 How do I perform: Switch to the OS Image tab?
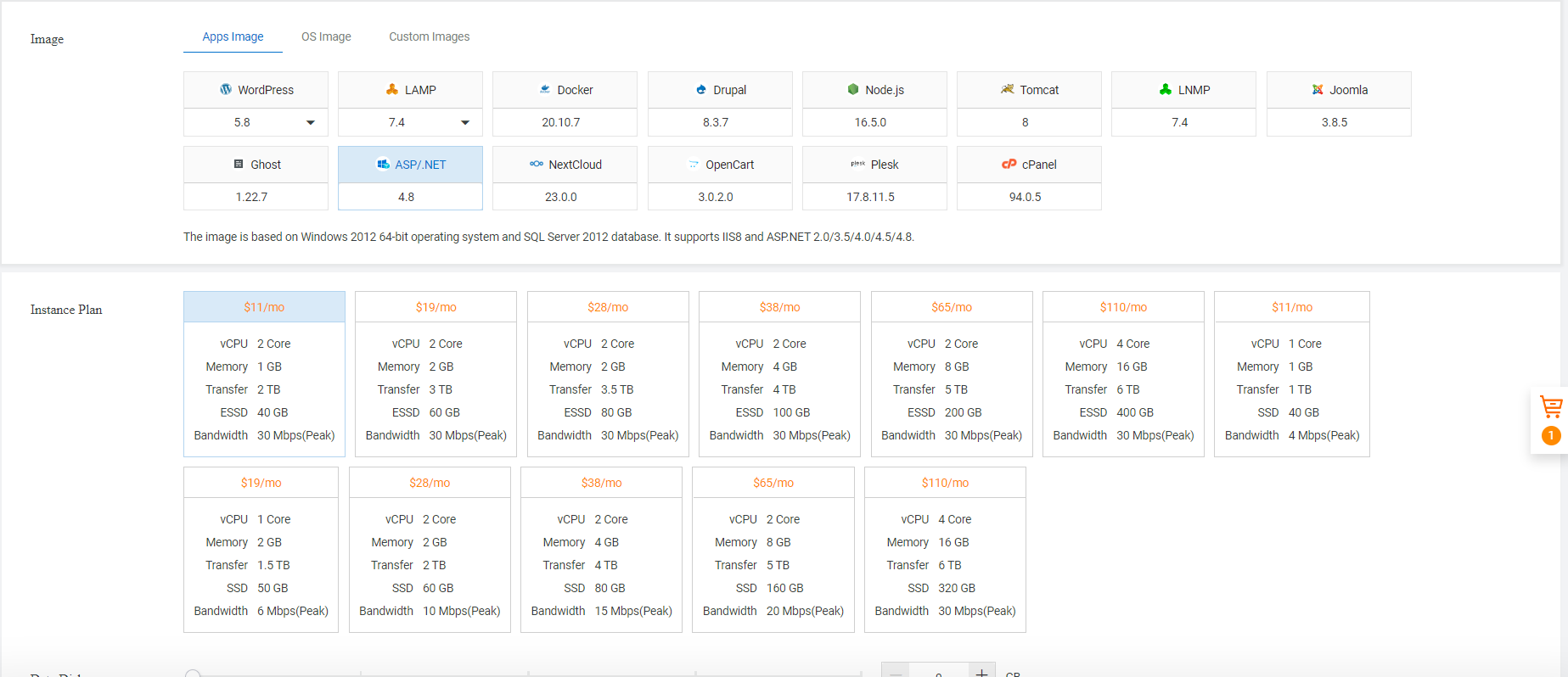click(326, 36)
